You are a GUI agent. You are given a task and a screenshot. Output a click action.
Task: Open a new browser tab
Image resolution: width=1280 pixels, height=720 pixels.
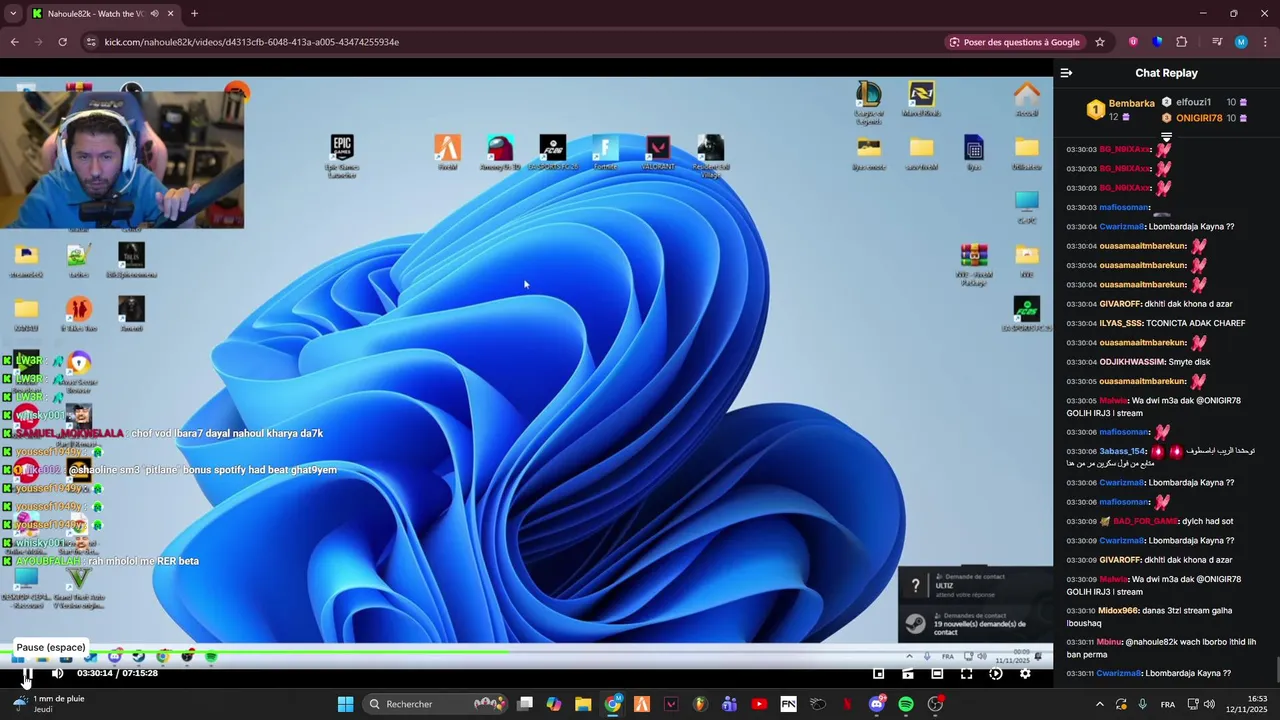click(x=194, y=14)
